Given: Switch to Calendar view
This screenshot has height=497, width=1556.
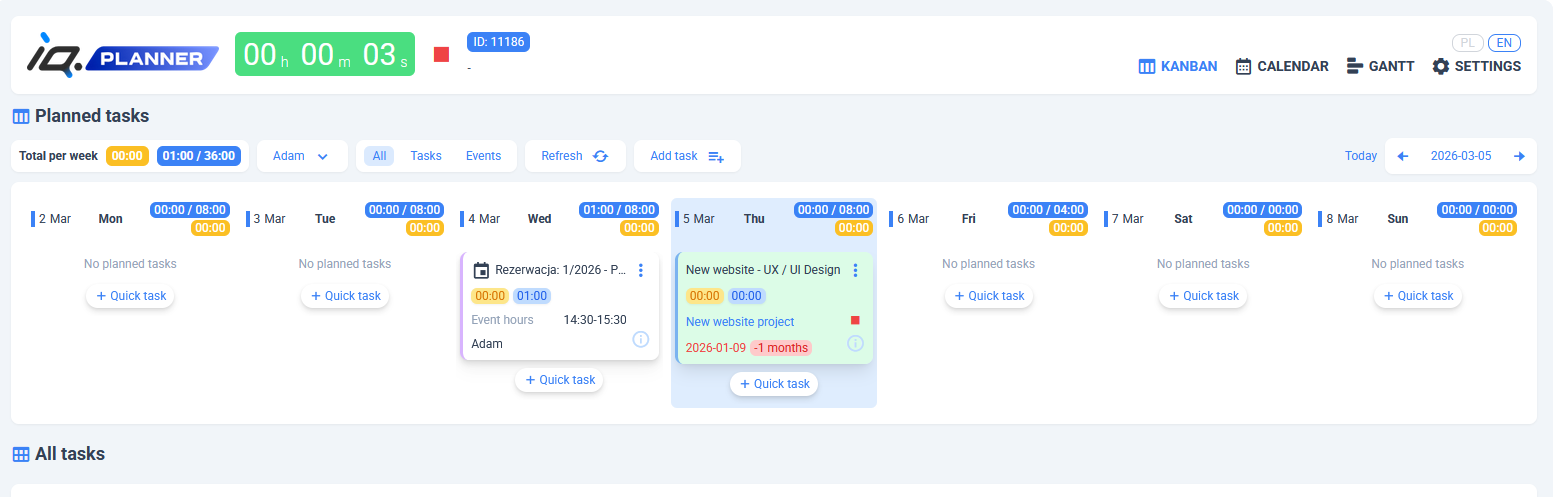Looking at the screenshot, I should (1282, 66).
